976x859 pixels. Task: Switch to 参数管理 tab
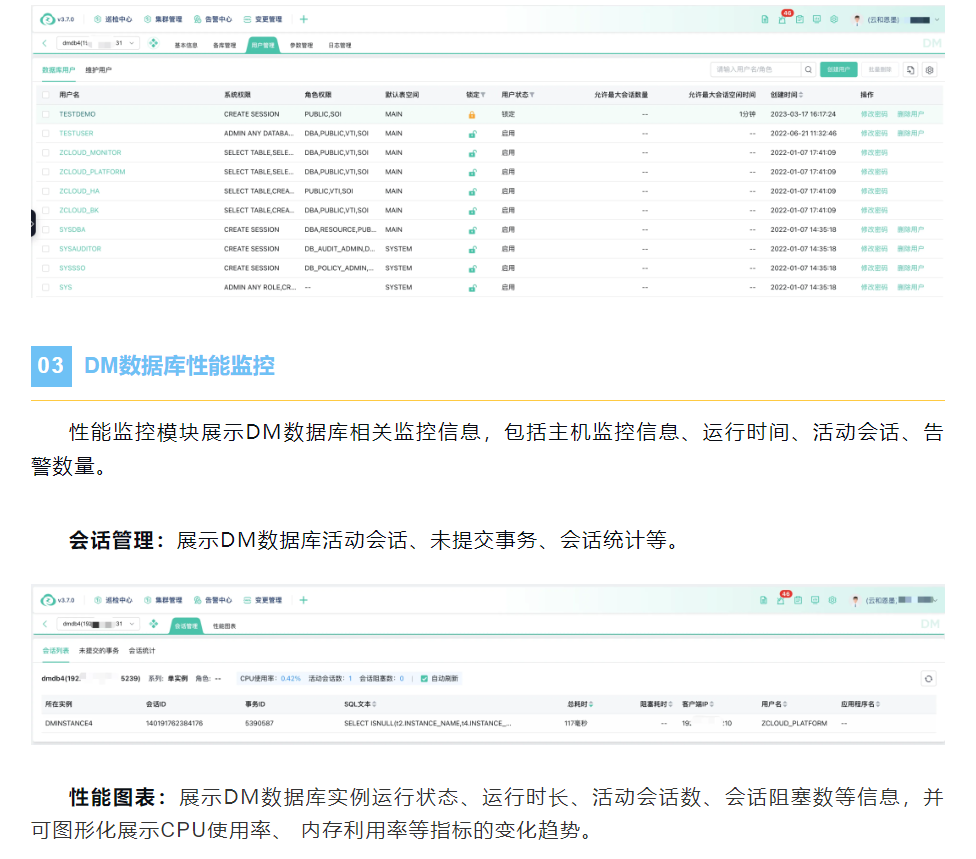click(x=301, y=45)
